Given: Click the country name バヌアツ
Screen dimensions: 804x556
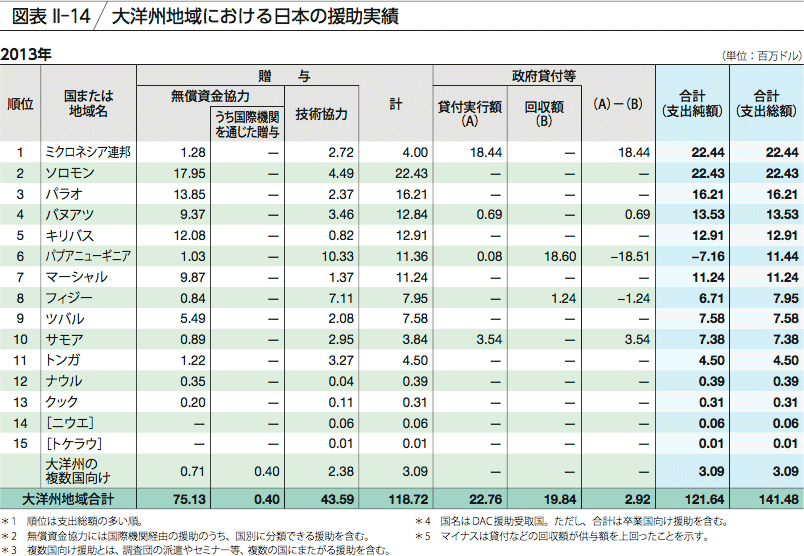Looking at the screenshot, I should pos(70,215).
